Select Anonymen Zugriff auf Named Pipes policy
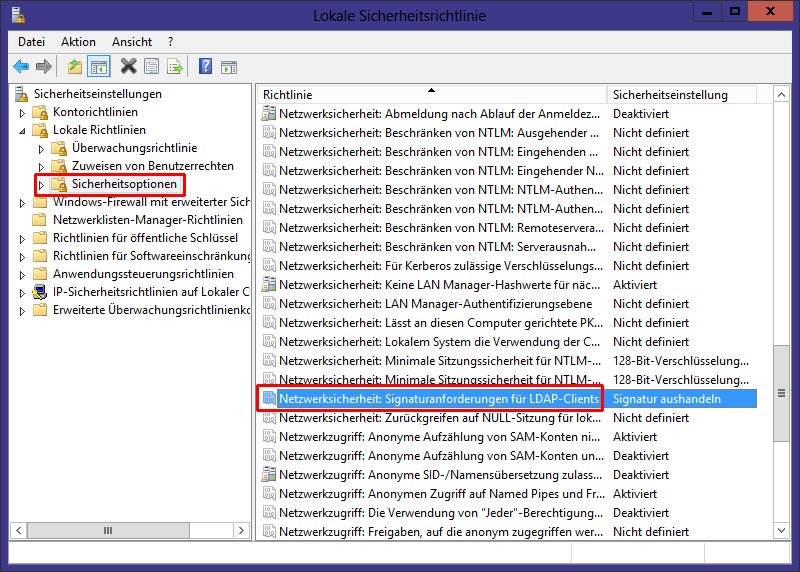 [442, 494]
